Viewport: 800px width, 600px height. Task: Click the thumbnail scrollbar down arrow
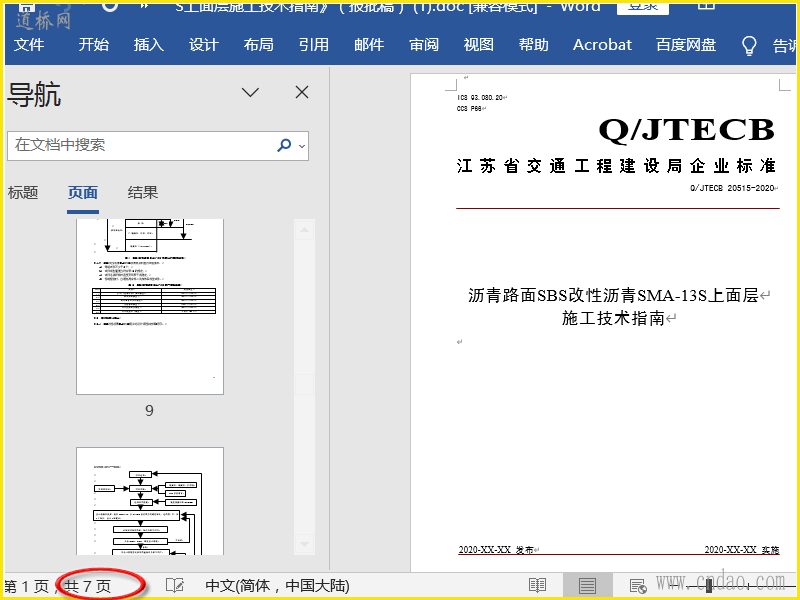click(x=304, y=544)
